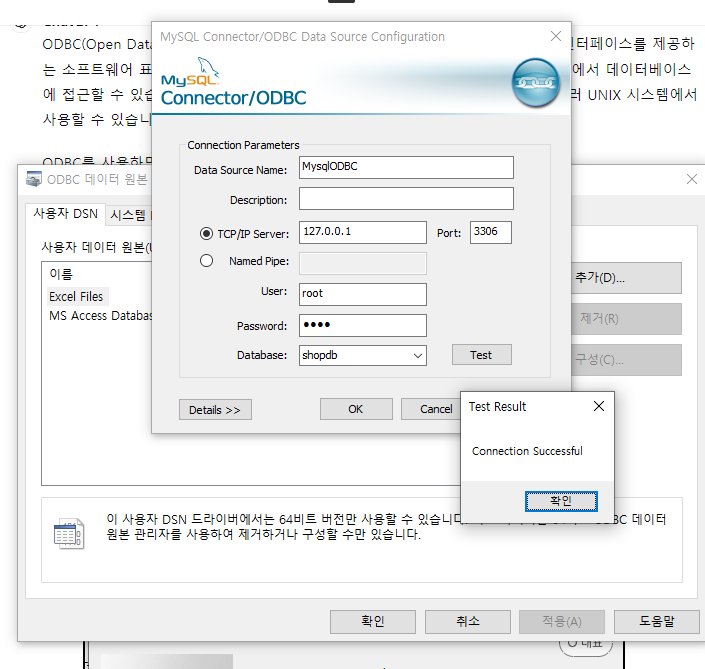Click Cancel in the MySQL Connector dialog
This screenshot has height=669, width=705.
click(431, 409)
